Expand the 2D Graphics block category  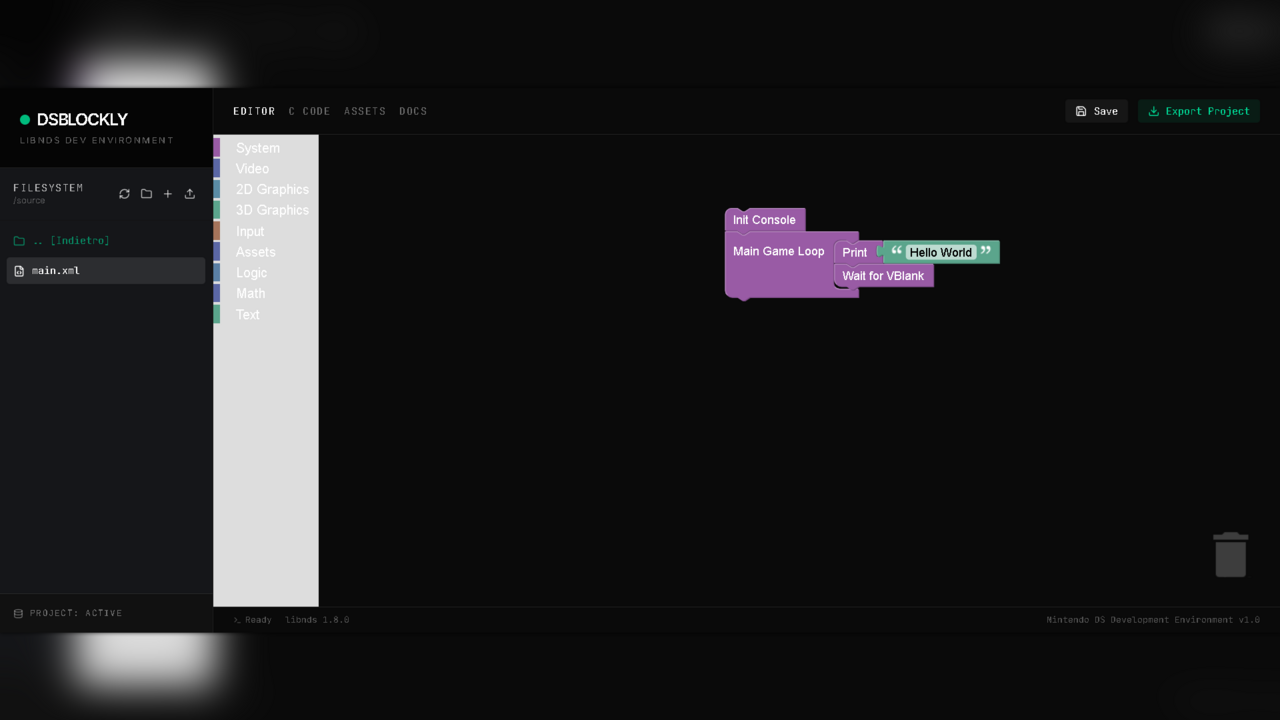[x=272, y=189]
